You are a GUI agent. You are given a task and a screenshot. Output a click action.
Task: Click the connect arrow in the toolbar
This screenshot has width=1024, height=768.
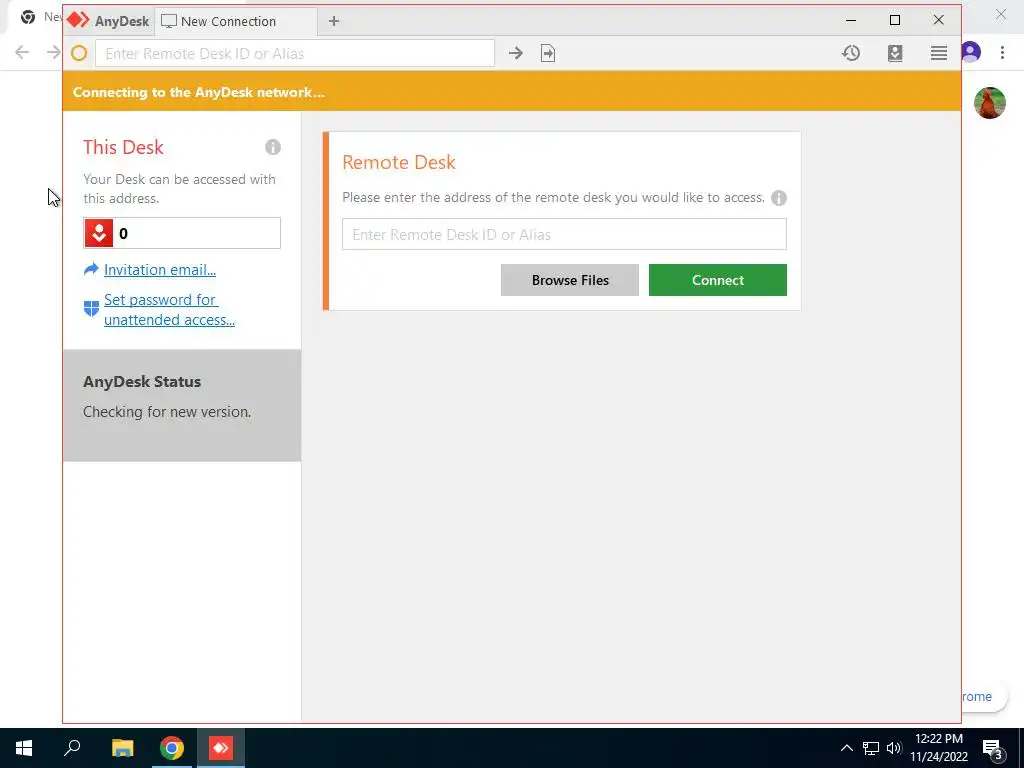[516, 54]
